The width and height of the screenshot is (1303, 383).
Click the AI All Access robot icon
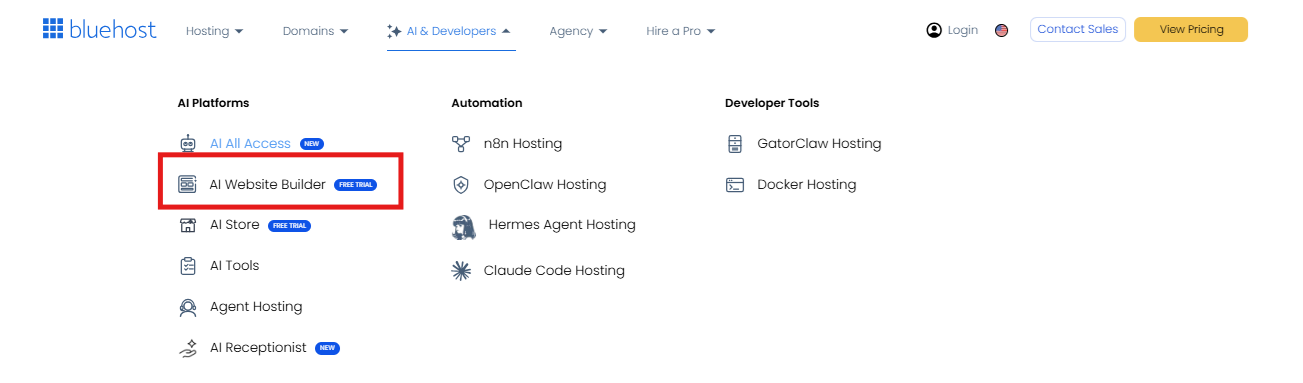click(x=187, y=143)
